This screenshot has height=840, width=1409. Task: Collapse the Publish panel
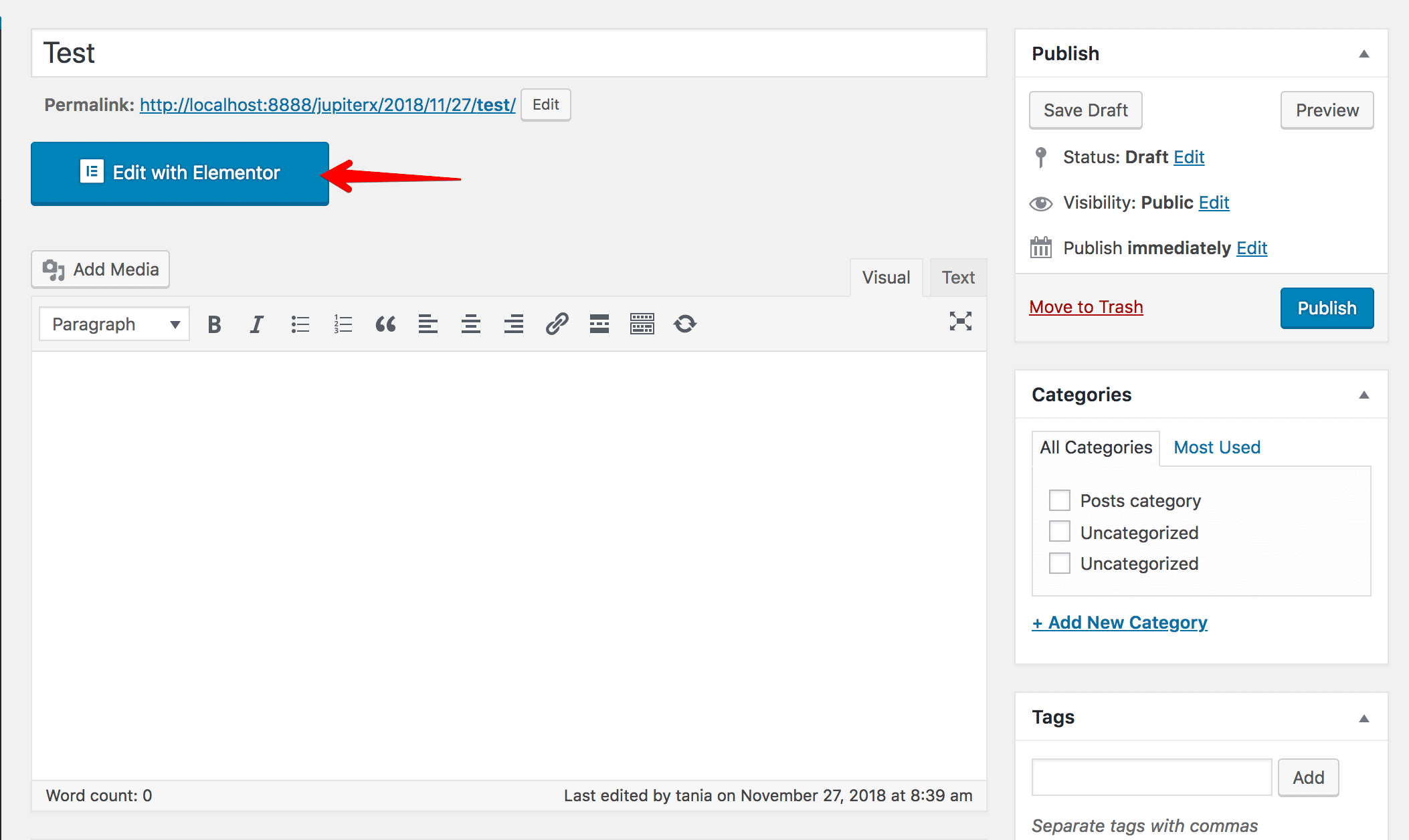click(1364, 54)
